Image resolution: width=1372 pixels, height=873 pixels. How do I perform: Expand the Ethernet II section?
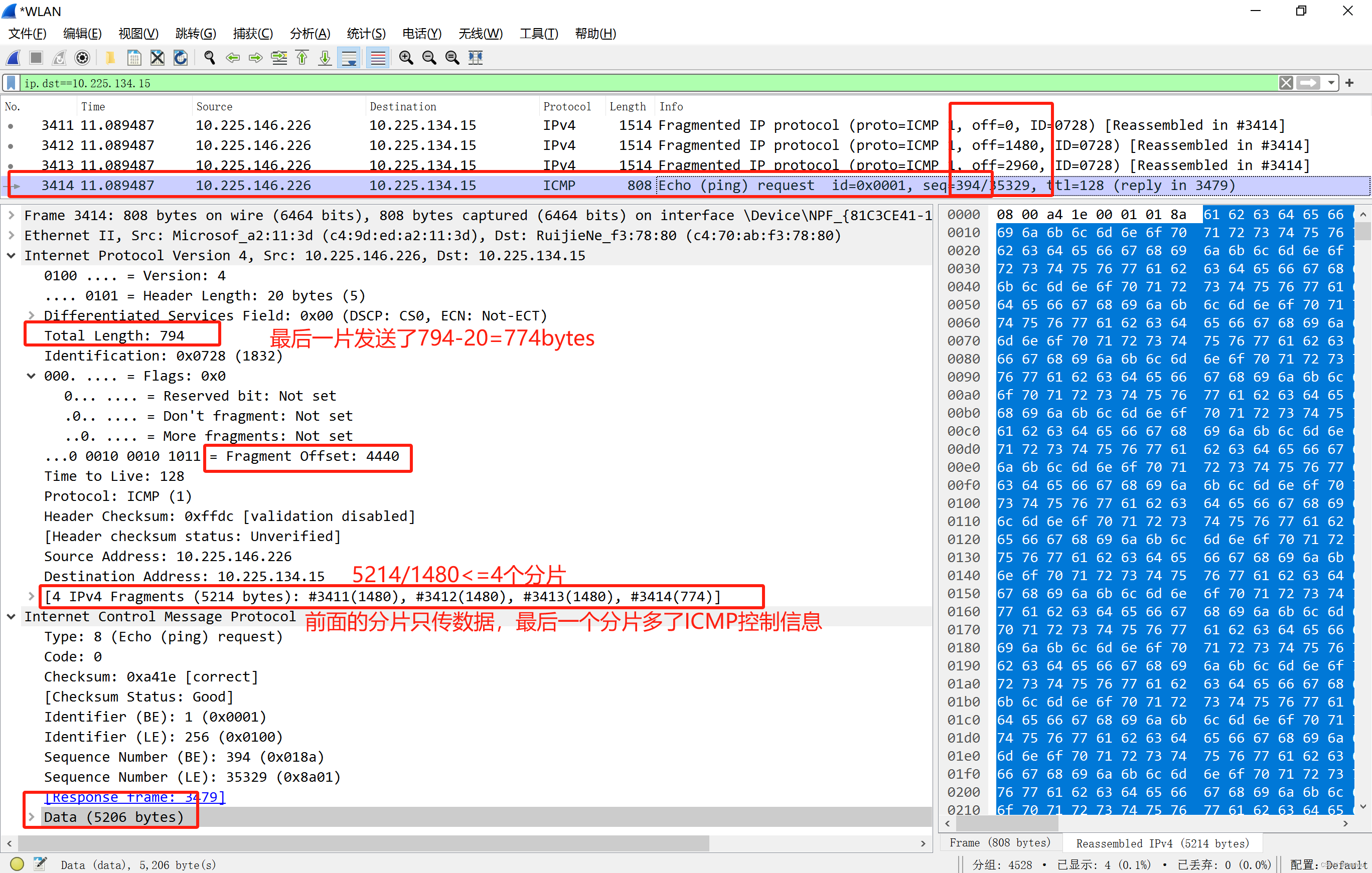click(12, 236)
